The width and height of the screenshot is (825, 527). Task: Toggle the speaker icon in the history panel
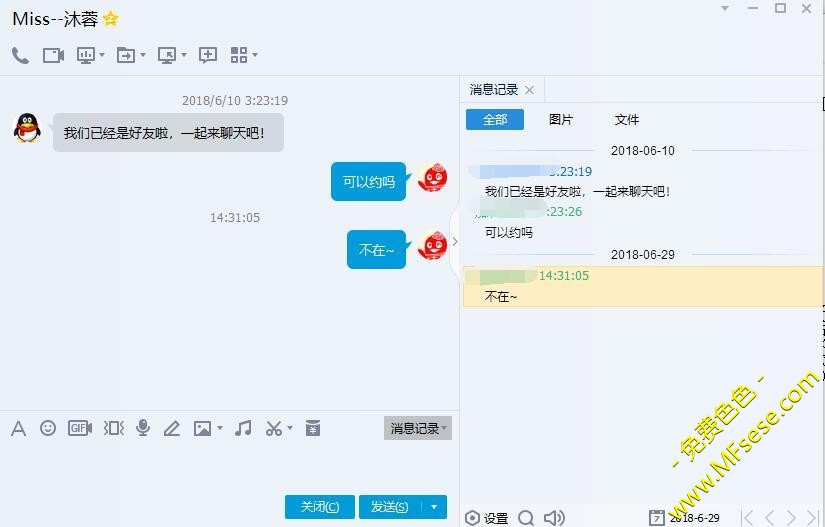[553, 517]
